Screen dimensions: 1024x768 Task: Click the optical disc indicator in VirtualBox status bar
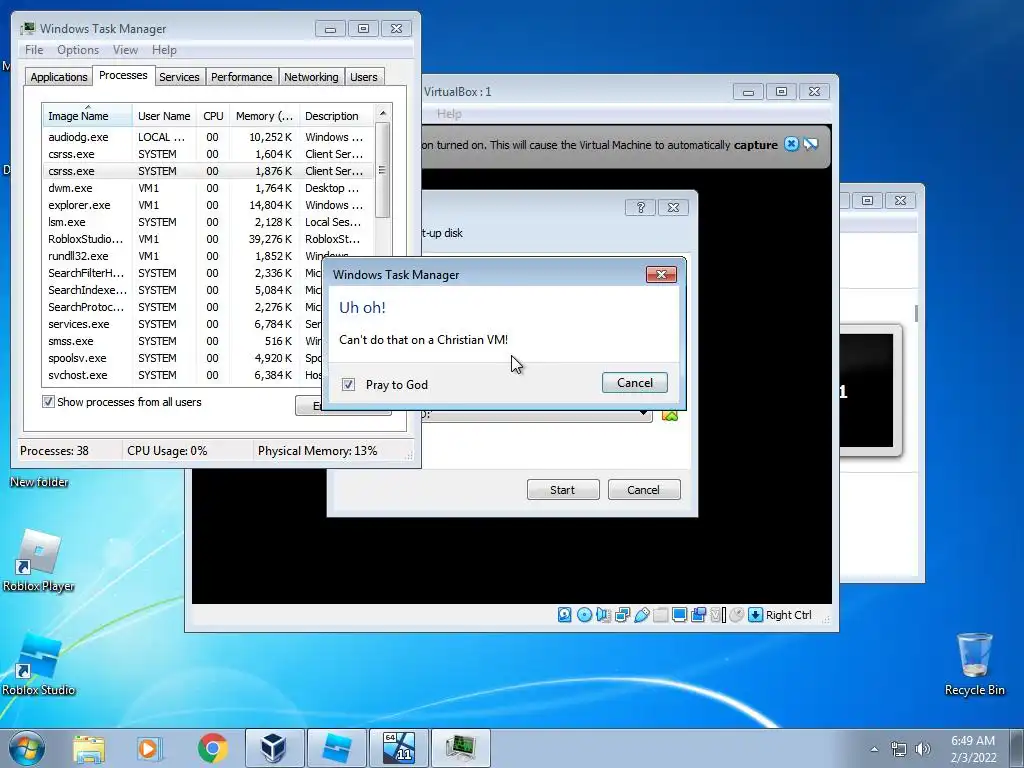584,615
